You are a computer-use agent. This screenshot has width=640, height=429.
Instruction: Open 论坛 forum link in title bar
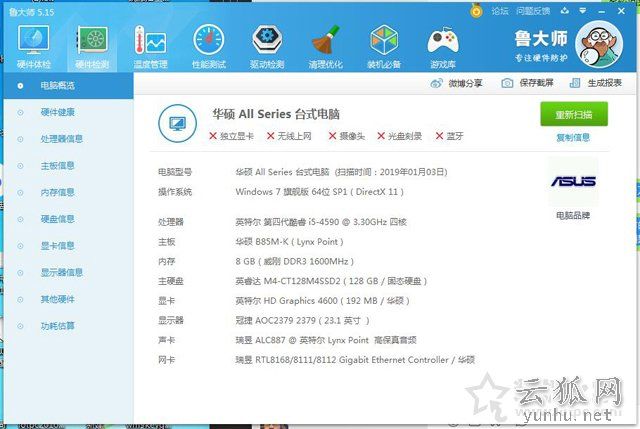click(500, 11)
